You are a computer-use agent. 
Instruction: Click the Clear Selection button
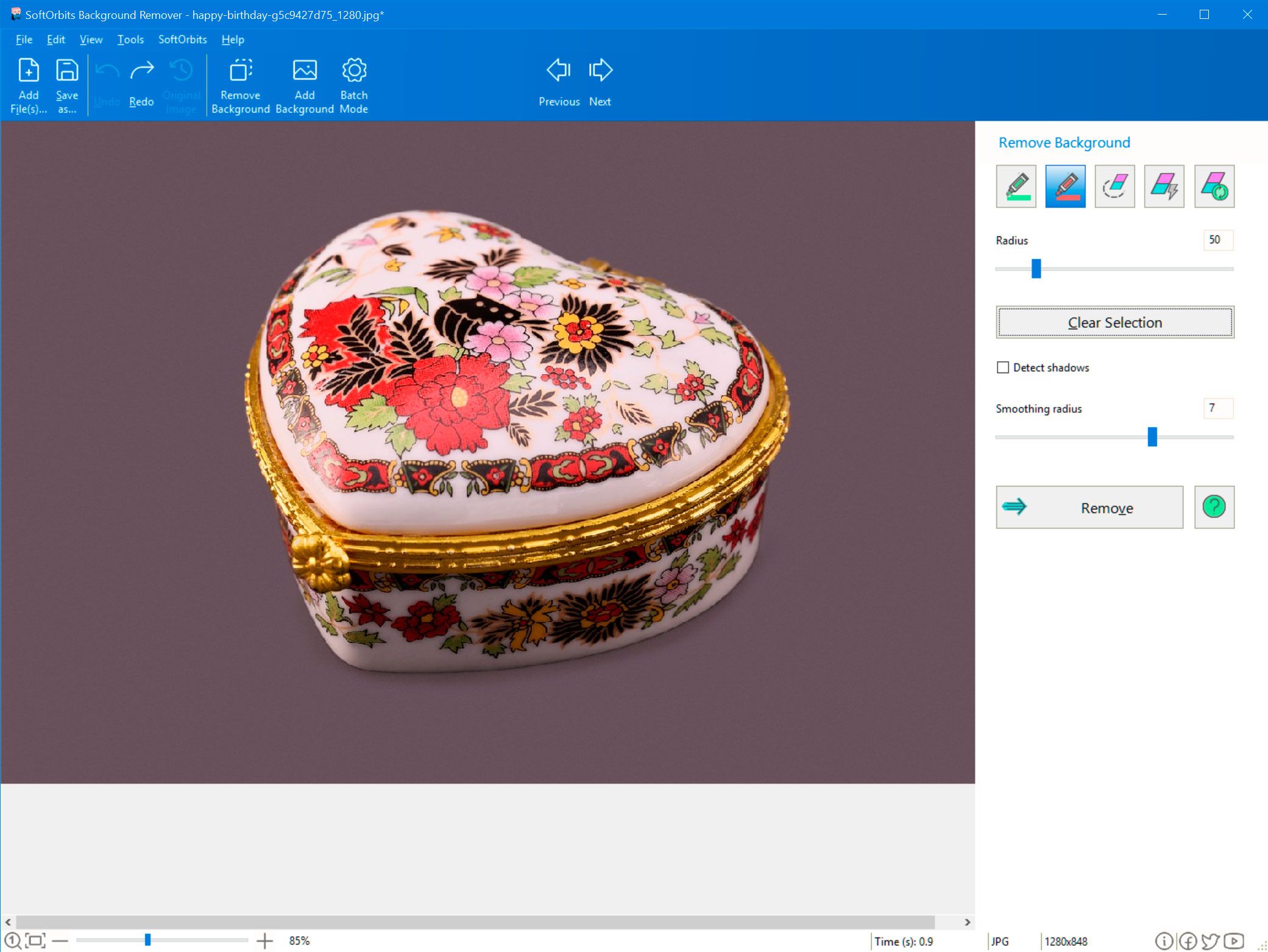coord(1114,322)
